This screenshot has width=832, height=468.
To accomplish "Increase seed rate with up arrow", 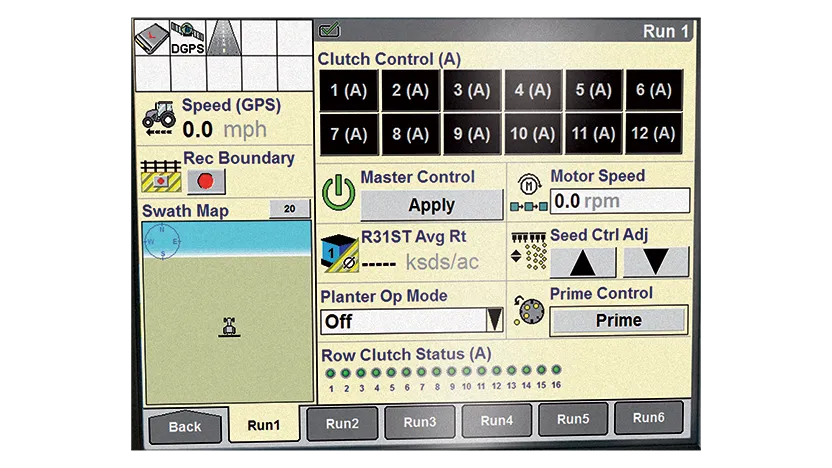I will [x=583, y=262].
